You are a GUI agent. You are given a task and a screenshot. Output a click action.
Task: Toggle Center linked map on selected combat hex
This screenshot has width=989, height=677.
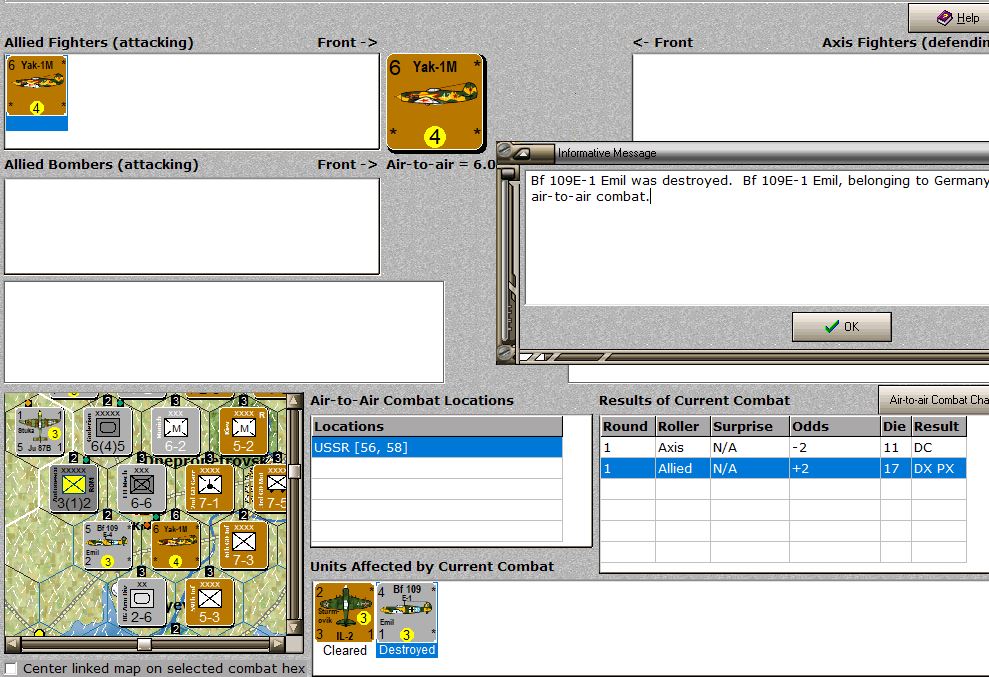pos(11,668)
